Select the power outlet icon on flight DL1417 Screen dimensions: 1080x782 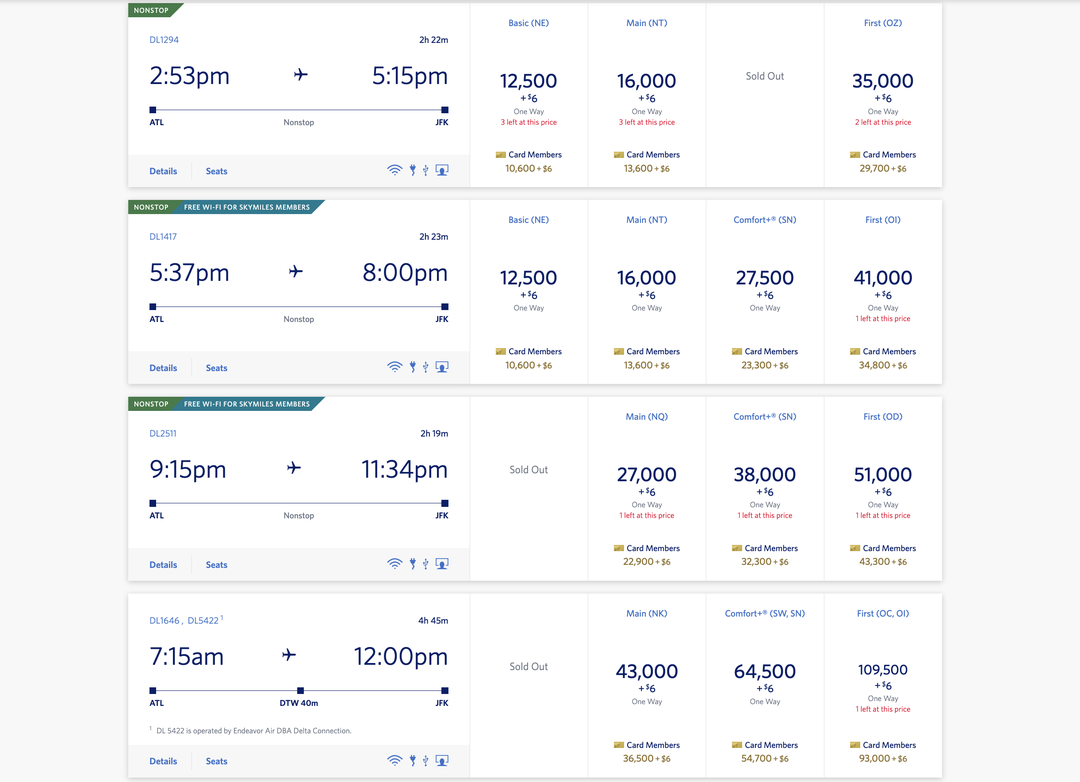point(411,367)
